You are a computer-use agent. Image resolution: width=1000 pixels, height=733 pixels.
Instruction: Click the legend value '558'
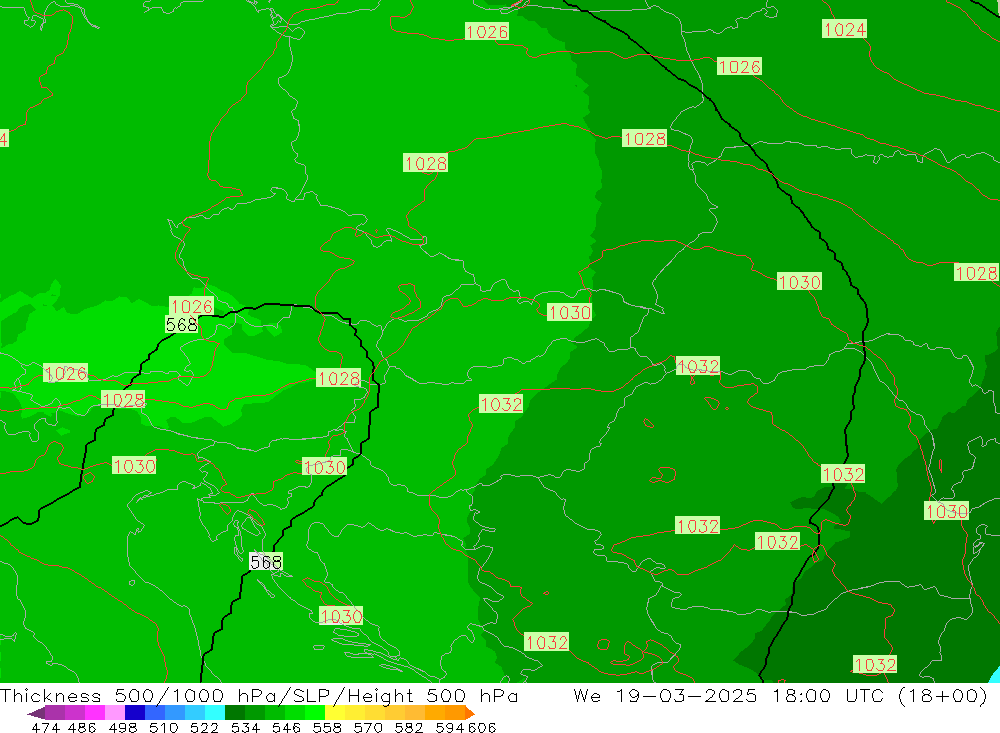[x=327, y=727]
